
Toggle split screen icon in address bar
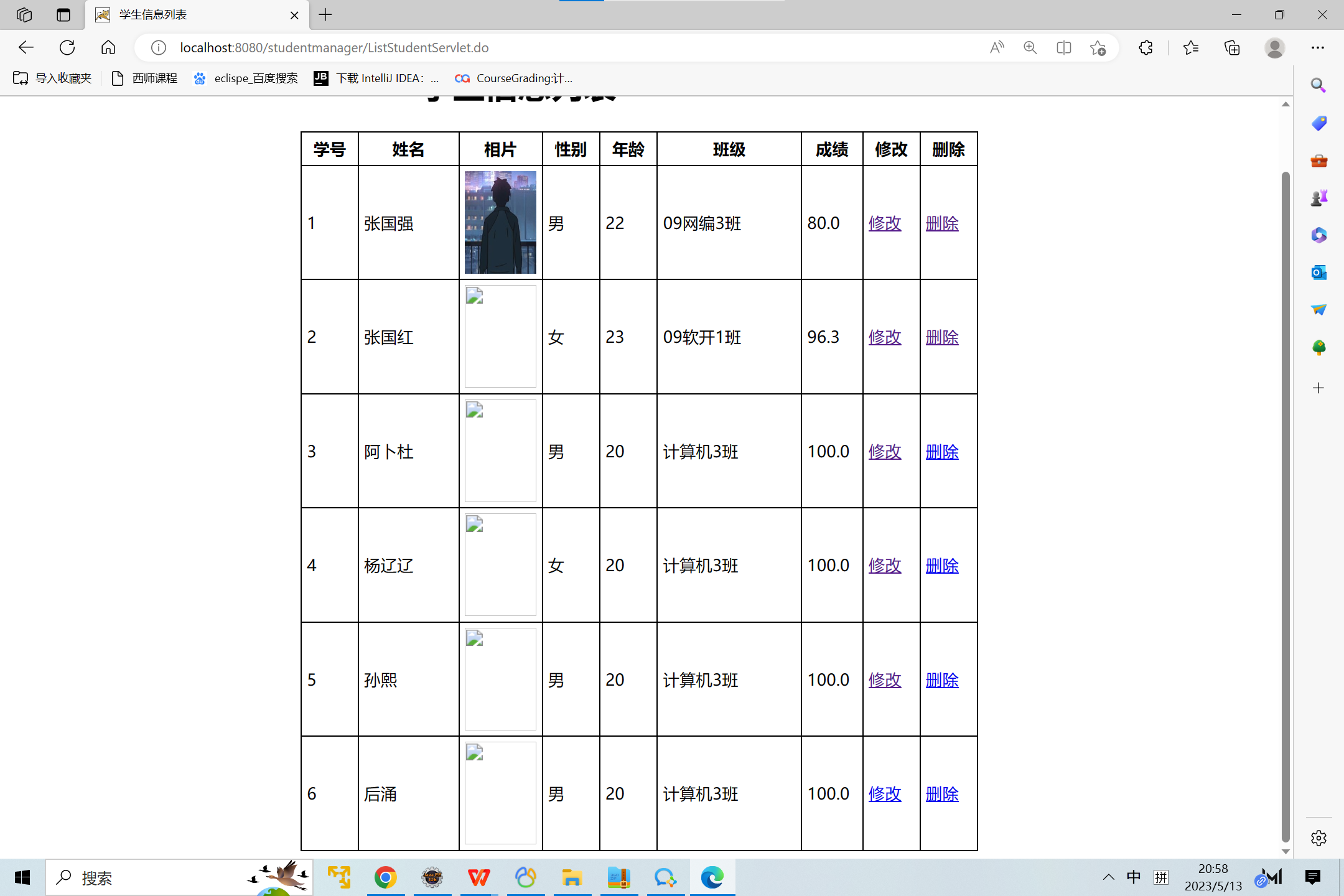[1064, 47]
